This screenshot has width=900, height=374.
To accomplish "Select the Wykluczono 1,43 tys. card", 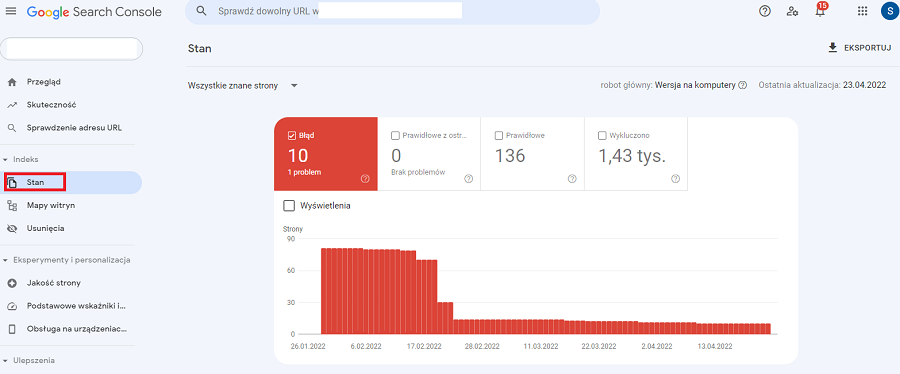I will [x=636, y=154].
